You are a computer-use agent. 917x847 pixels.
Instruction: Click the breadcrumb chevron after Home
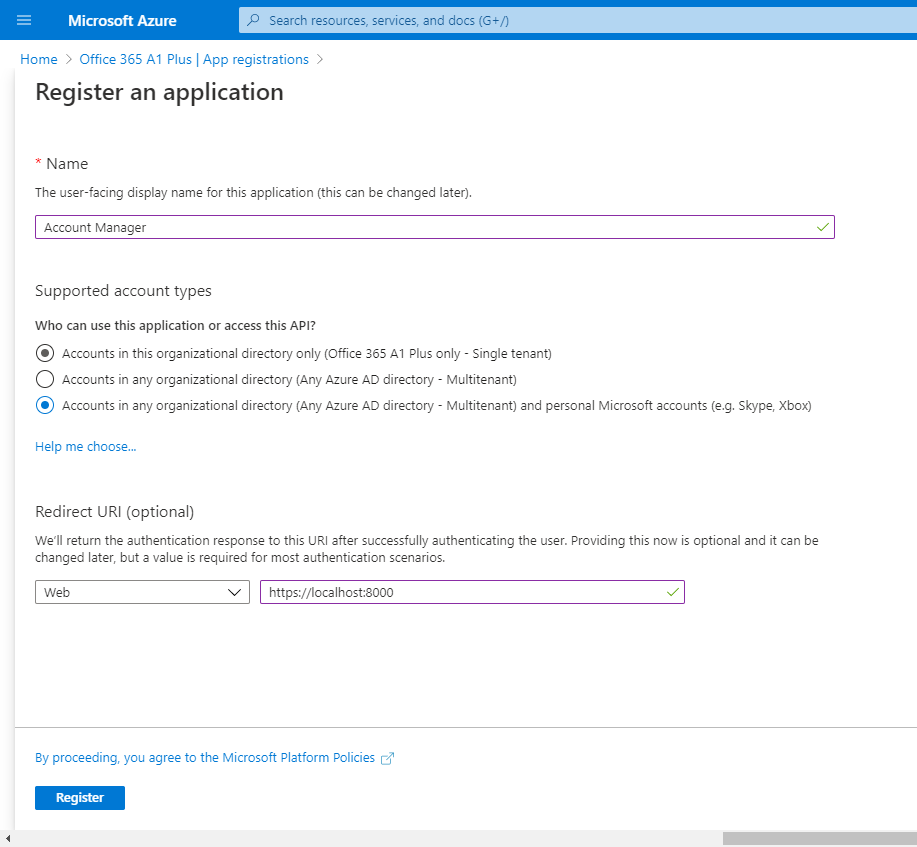[68, 60]
